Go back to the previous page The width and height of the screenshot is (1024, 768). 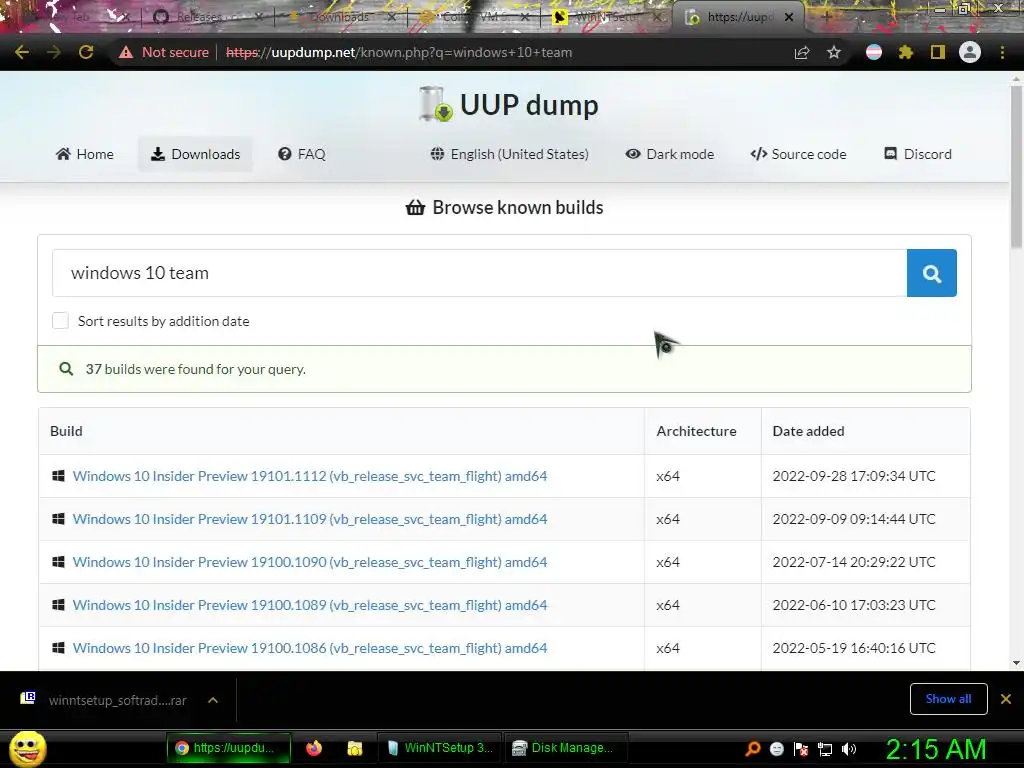tap(22, 52)
